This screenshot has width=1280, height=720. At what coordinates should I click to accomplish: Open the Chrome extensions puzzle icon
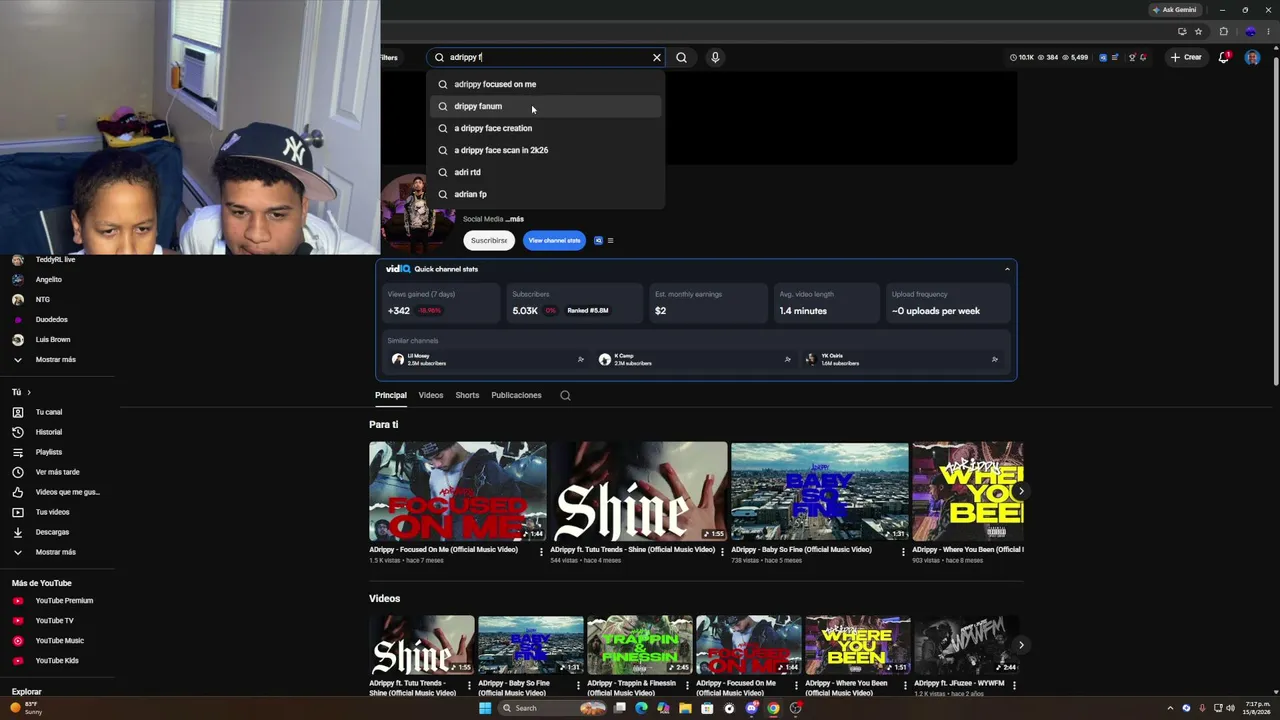1223,31
